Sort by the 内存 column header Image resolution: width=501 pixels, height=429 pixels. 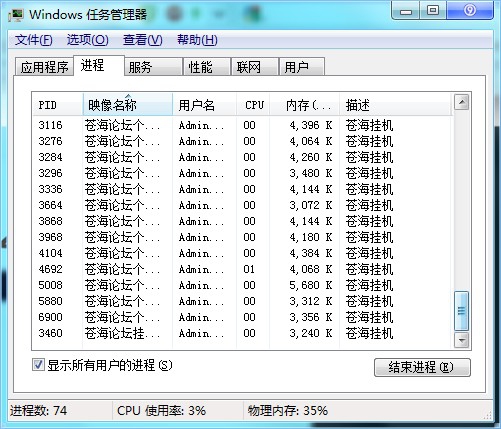[x=305, y=105]
